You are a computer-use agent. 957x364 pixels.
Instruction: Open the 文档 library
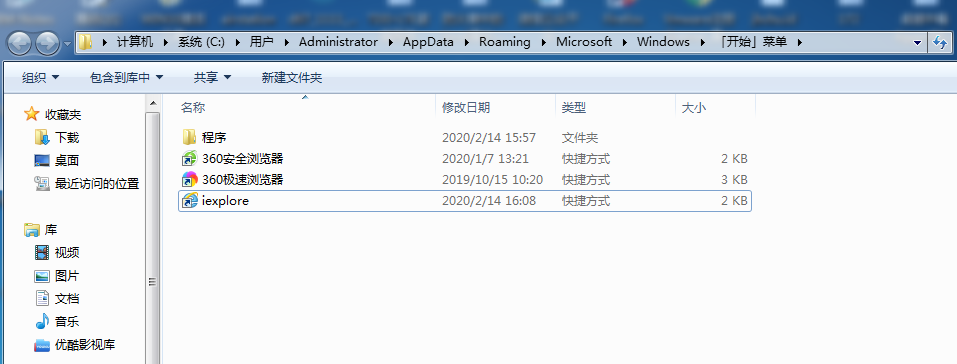[67, 299]
